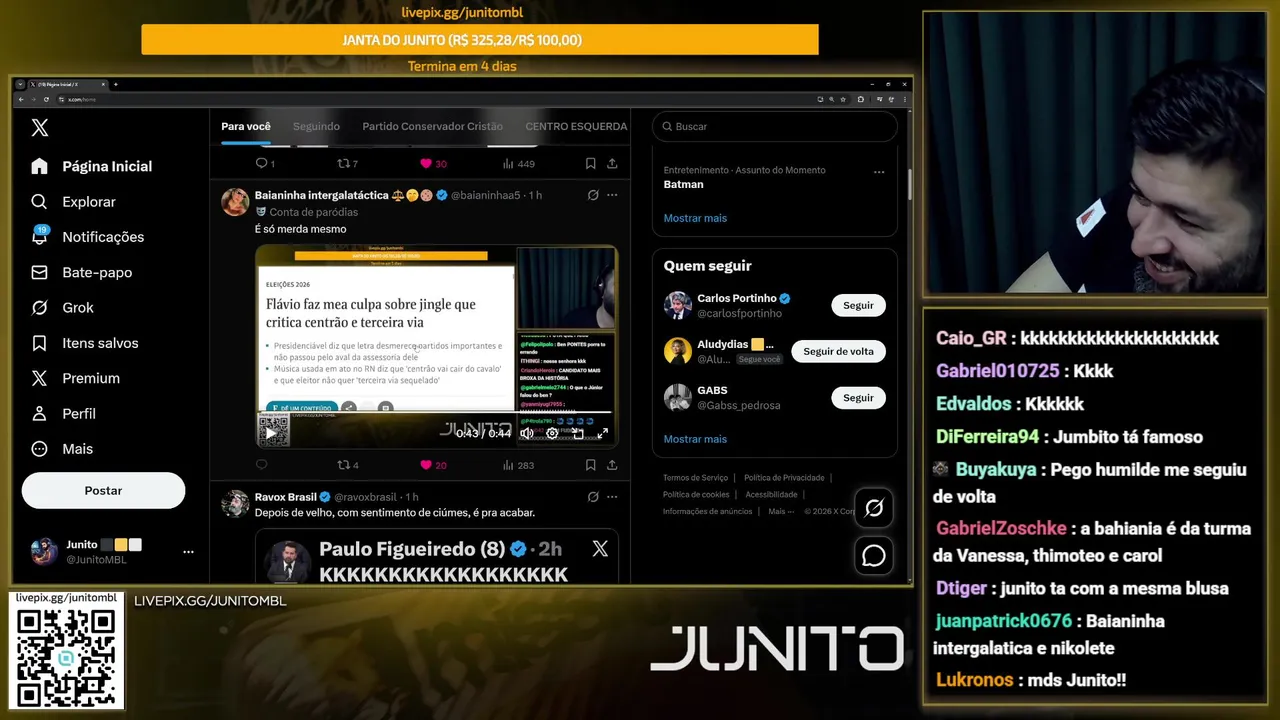1280x720 pixels.
Task: Follow GABS account
Action: click(858, 398)
